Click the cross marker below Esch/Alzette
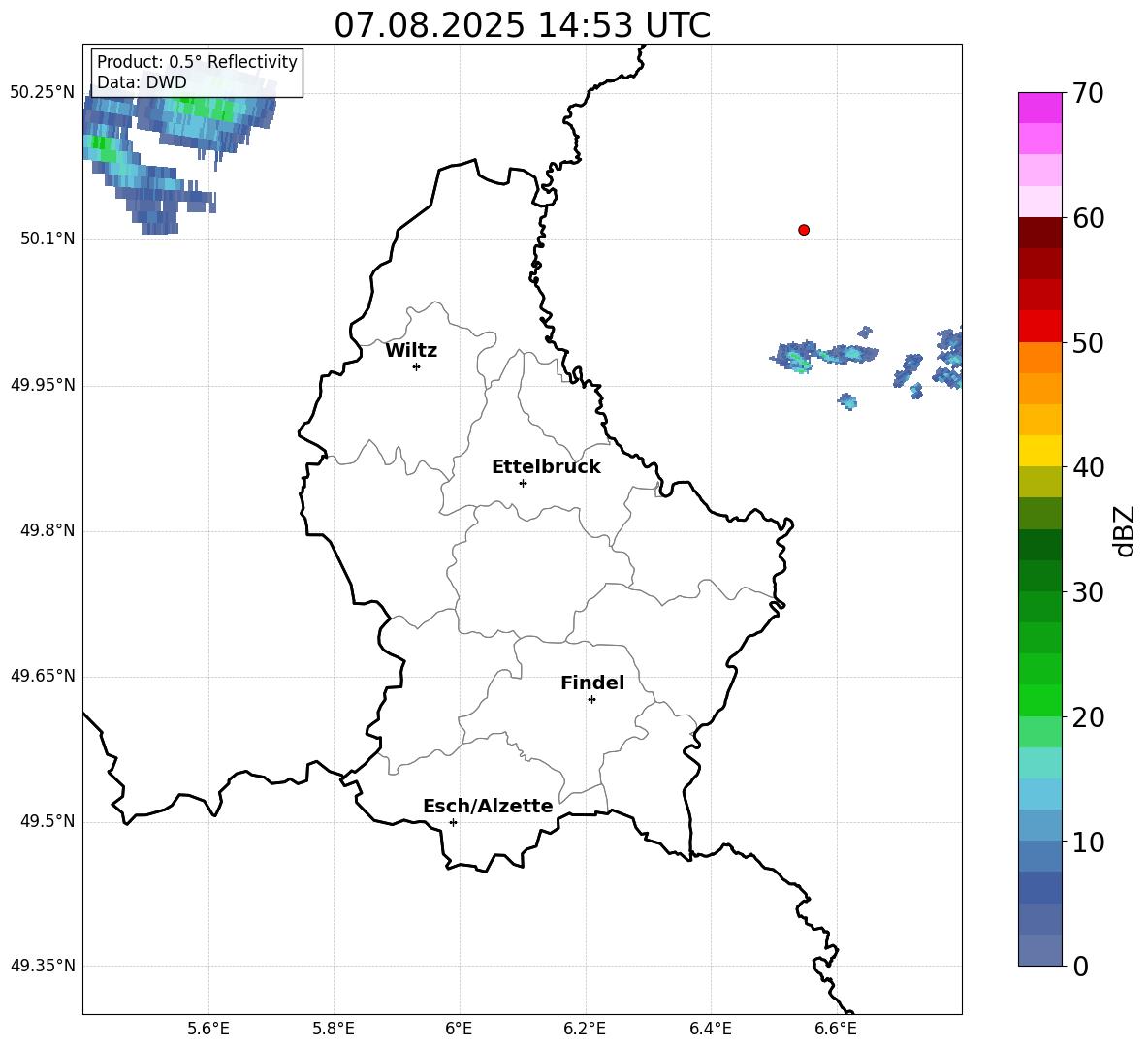Image resolution: width=1148 pixels, height=1048 pixels. click(453, 822)
